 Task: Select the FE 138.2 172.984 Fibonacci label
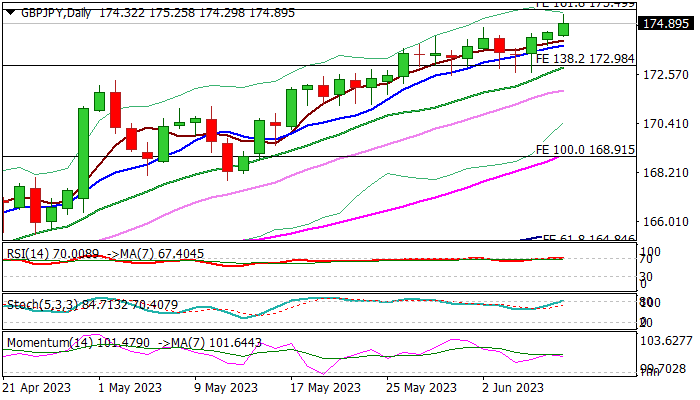[585, 58]
